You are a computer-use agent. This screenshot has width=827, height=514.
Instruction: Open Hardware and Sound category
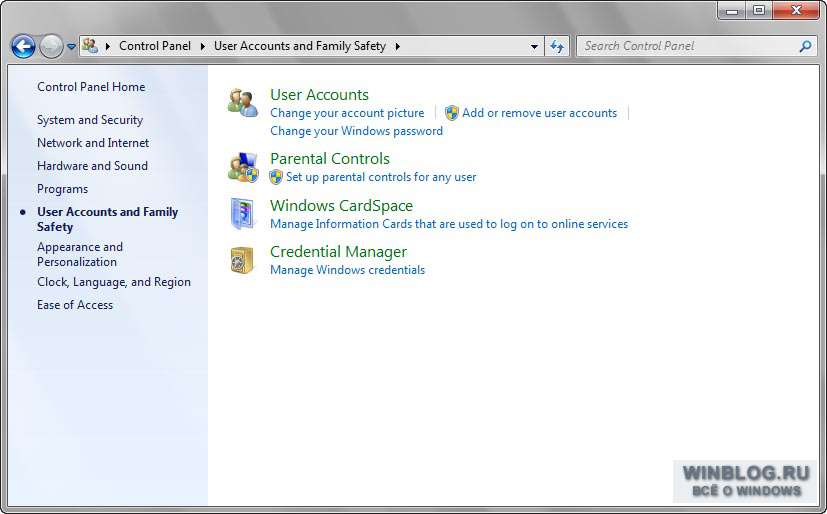[x=92, y=166]
